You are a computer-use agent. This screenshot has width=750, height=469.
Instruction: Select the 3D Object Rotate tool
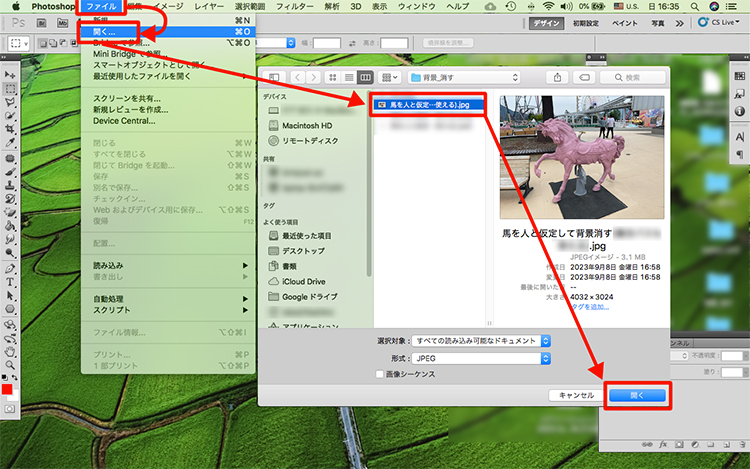[10, 325]
